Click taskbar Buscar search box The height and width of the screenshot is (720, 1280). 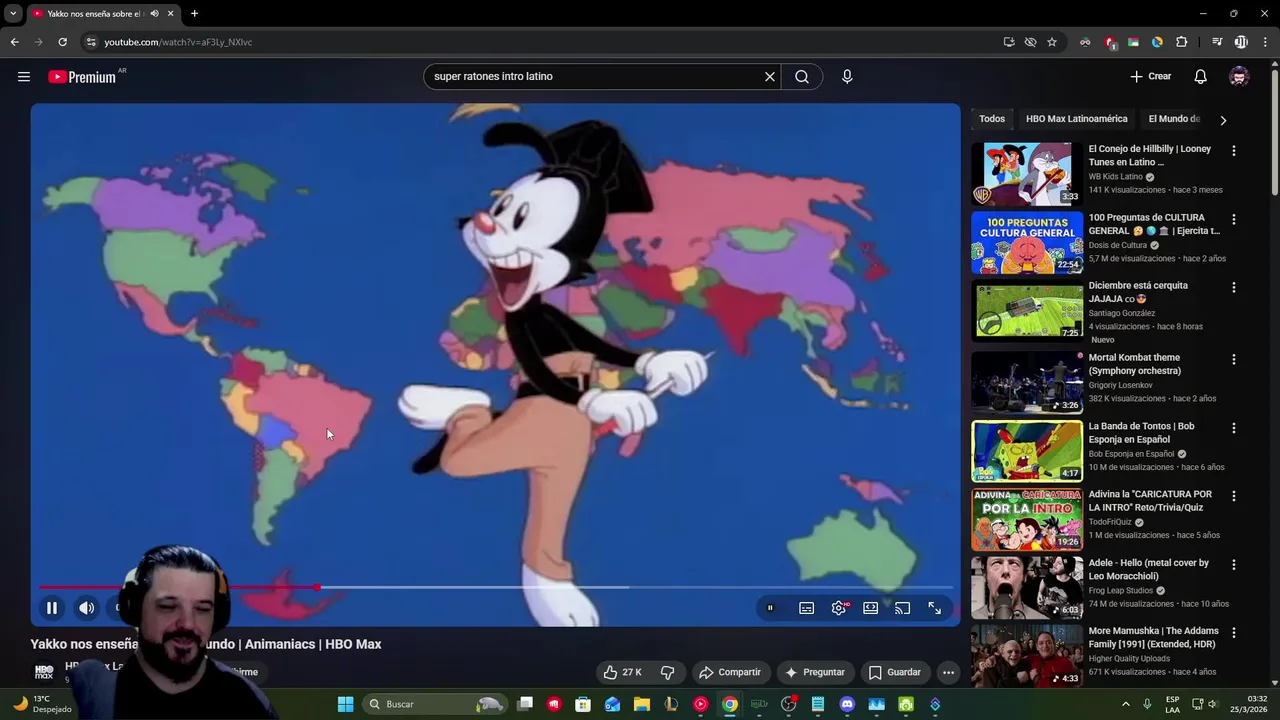click(x=433, y=704)
